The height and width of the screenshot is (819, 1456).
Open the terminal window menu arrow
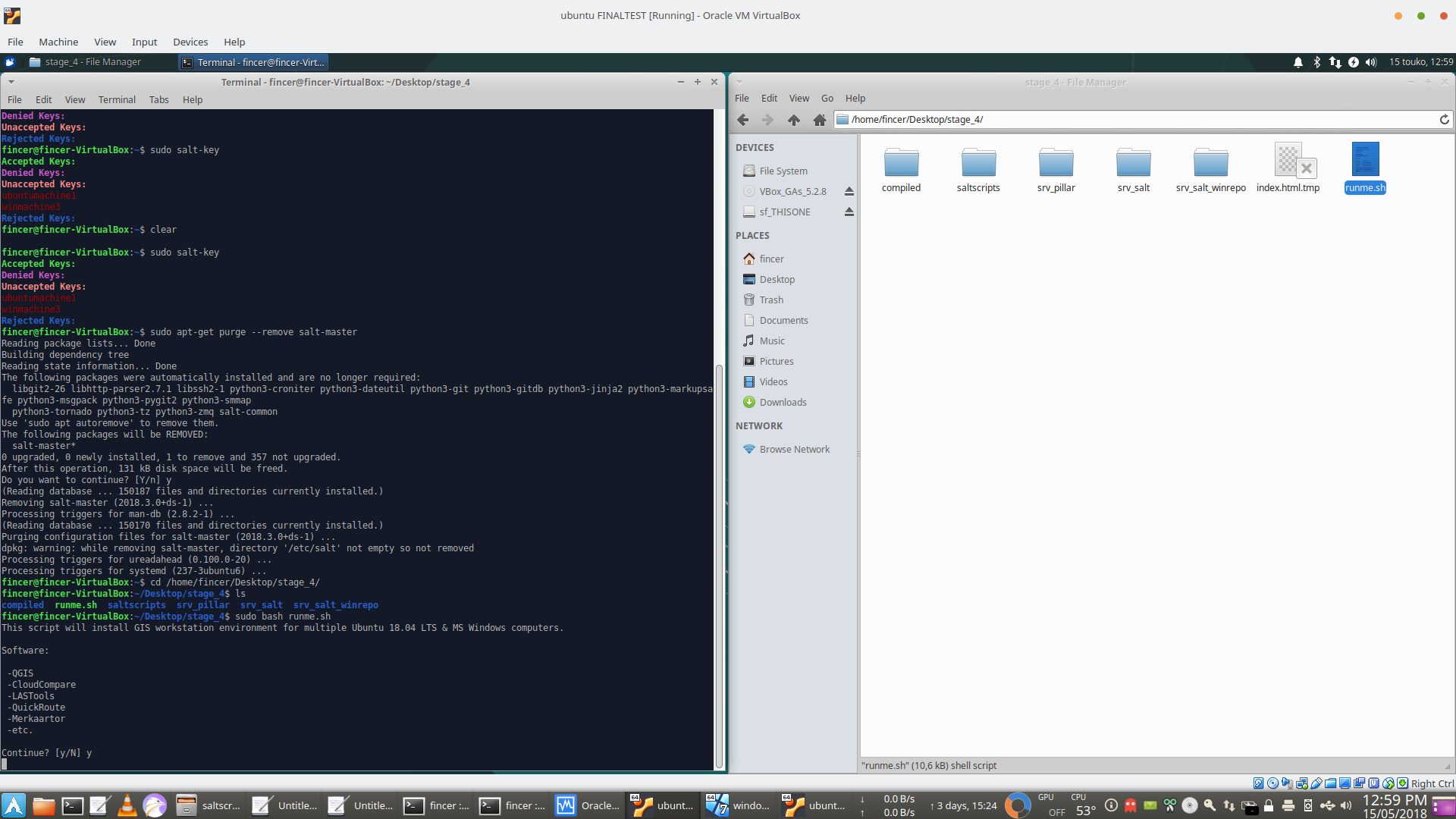click(x=11, y=82)
